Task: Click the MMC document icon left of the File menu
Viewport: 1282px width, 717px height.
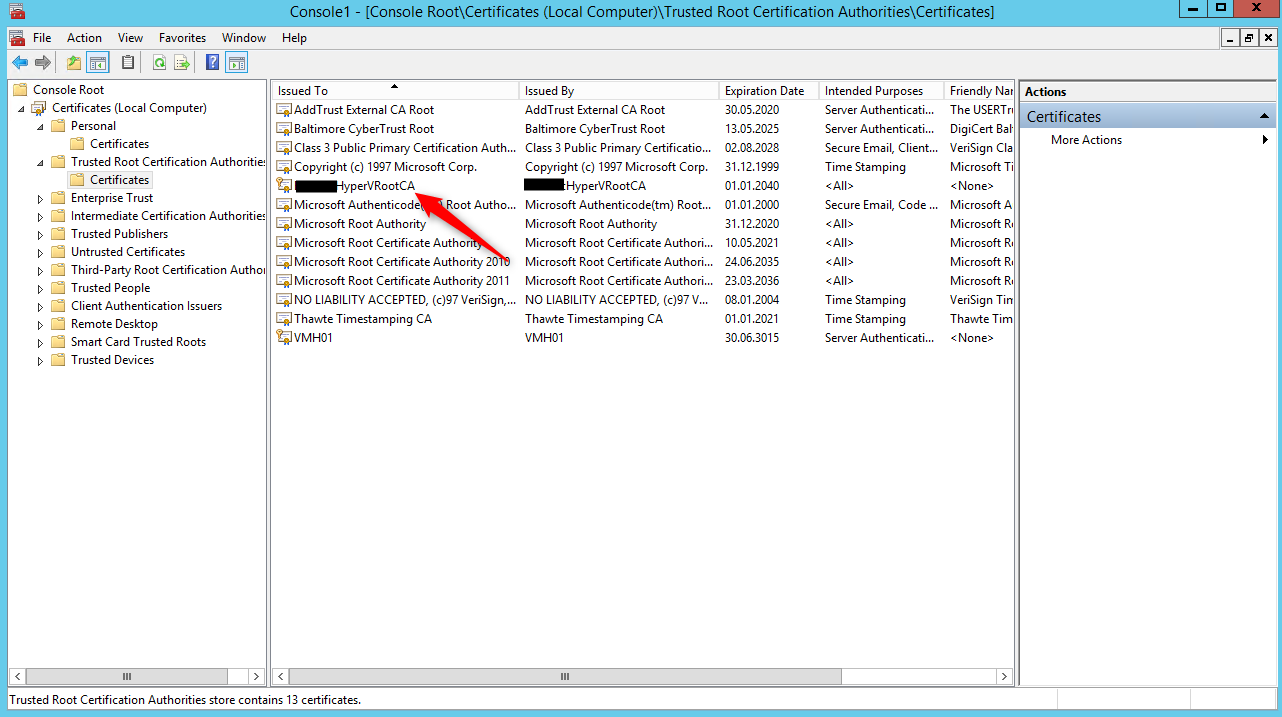Action: point(17,38)
